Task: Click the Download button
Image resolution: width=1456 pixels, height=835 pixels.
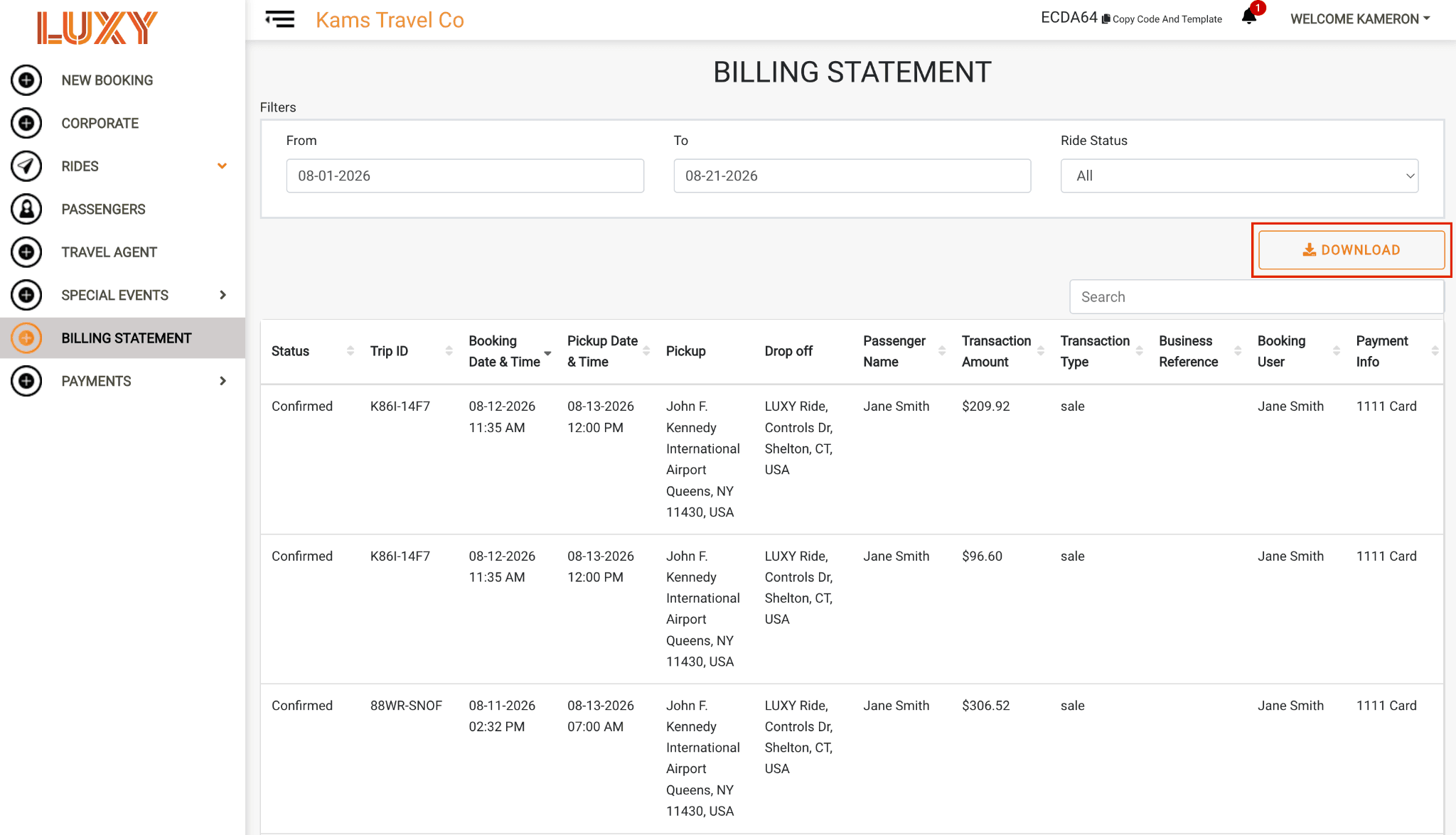Action: [x=1351, y=250]
